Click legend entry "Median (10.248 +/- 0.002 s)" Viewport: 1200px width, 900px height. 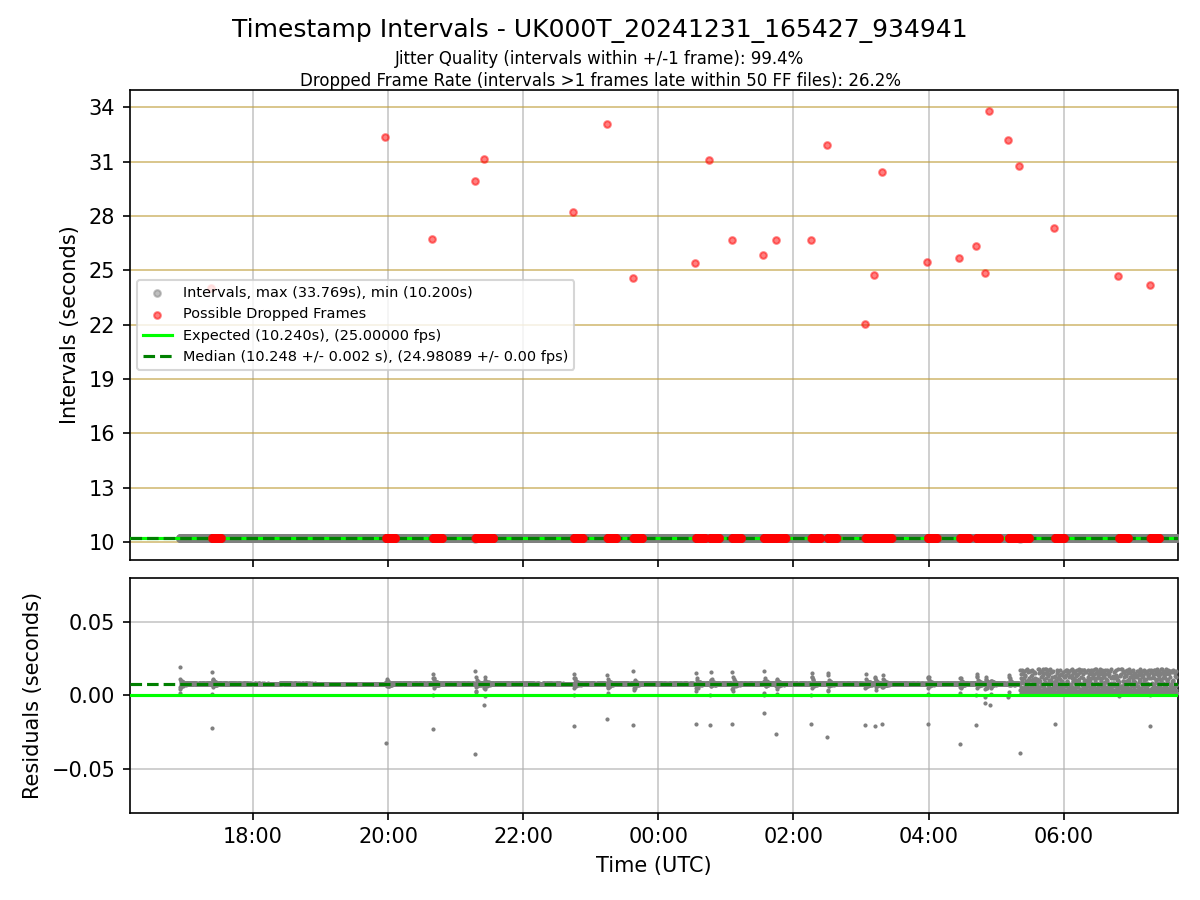pyautogui.click(x=375, y=356)
